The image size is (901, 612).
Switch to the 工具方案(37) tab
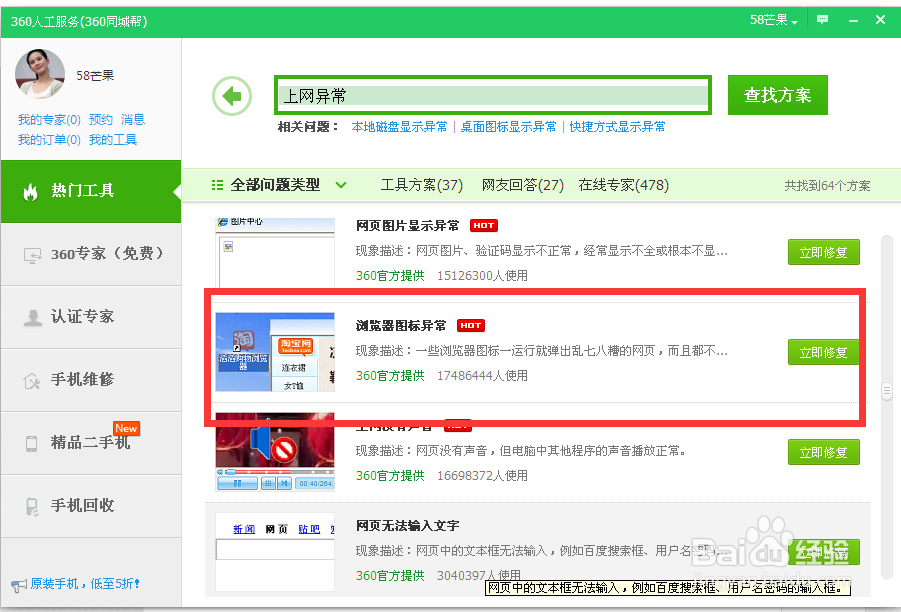[422, 185]
